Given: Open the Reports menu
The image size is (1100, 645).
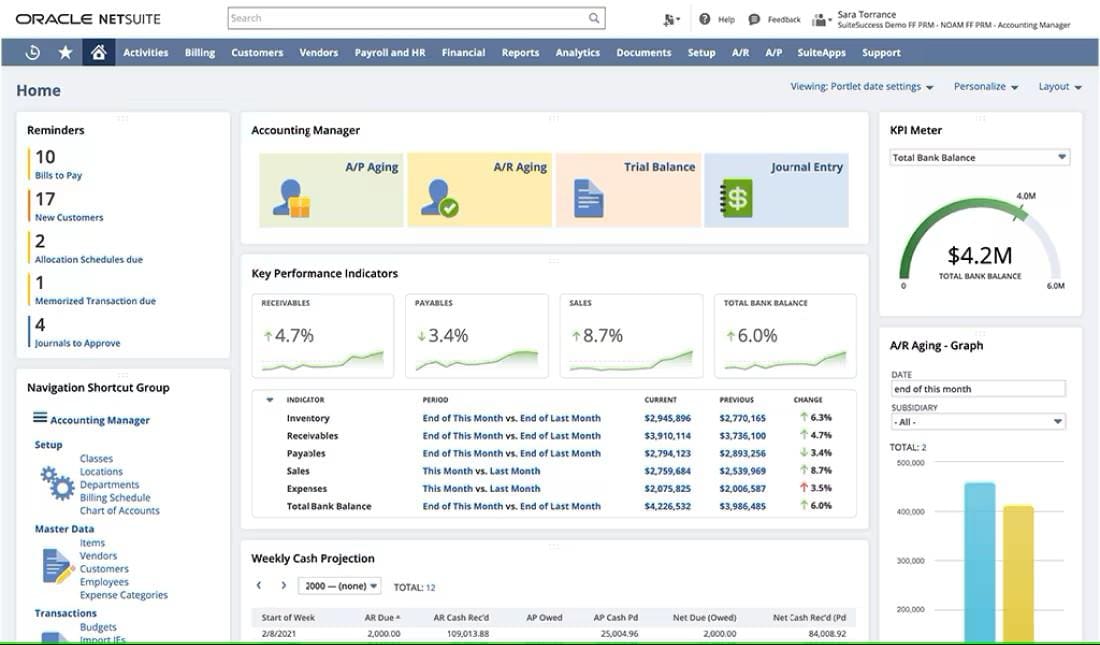Looking at the screenshot, I should pyautogui.click(x=521, y=53).
